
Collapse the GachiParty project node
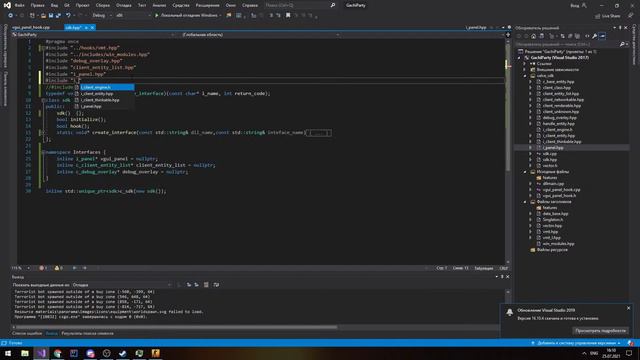point(520,58)
